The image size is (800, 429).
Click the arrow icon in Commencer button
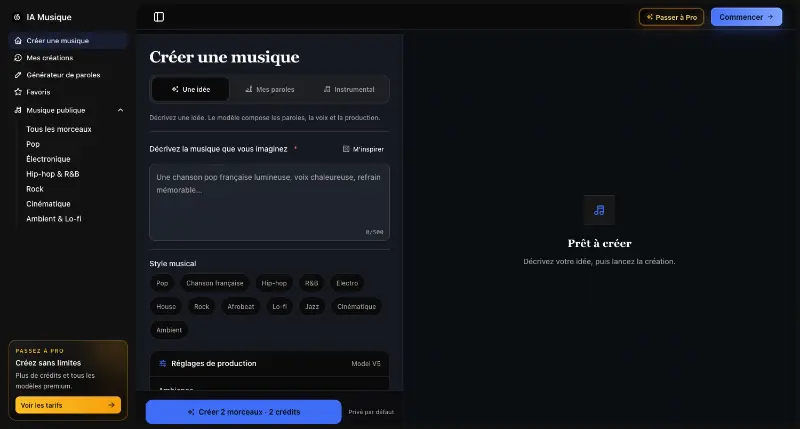click(770, 17)
